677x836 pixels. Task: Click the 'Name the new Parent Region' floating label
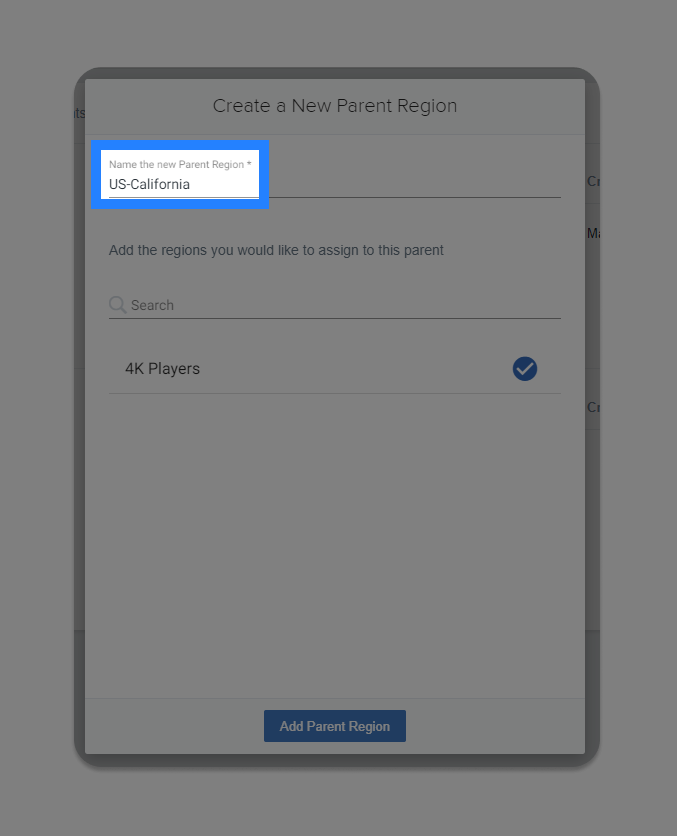(176, 164)
